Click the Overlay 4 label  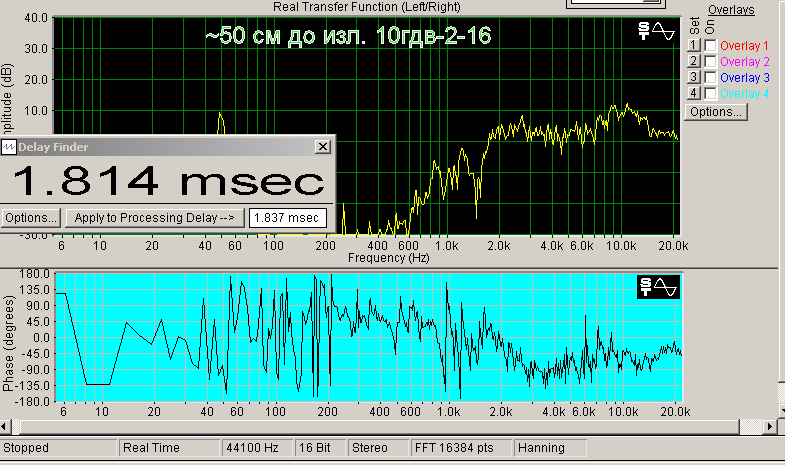(x=744, y=94)
